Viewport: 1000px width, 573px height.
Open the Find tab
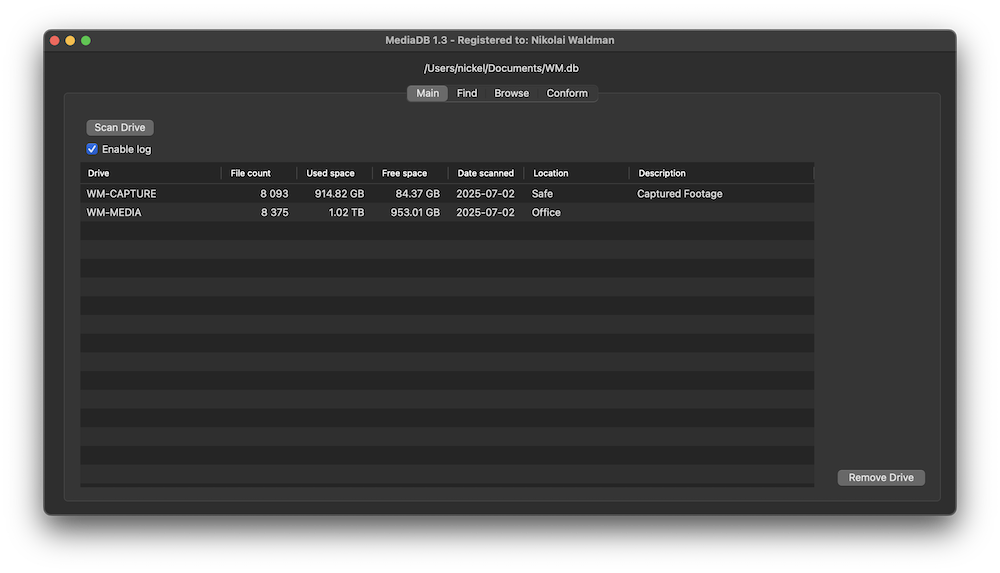(467, 93)
